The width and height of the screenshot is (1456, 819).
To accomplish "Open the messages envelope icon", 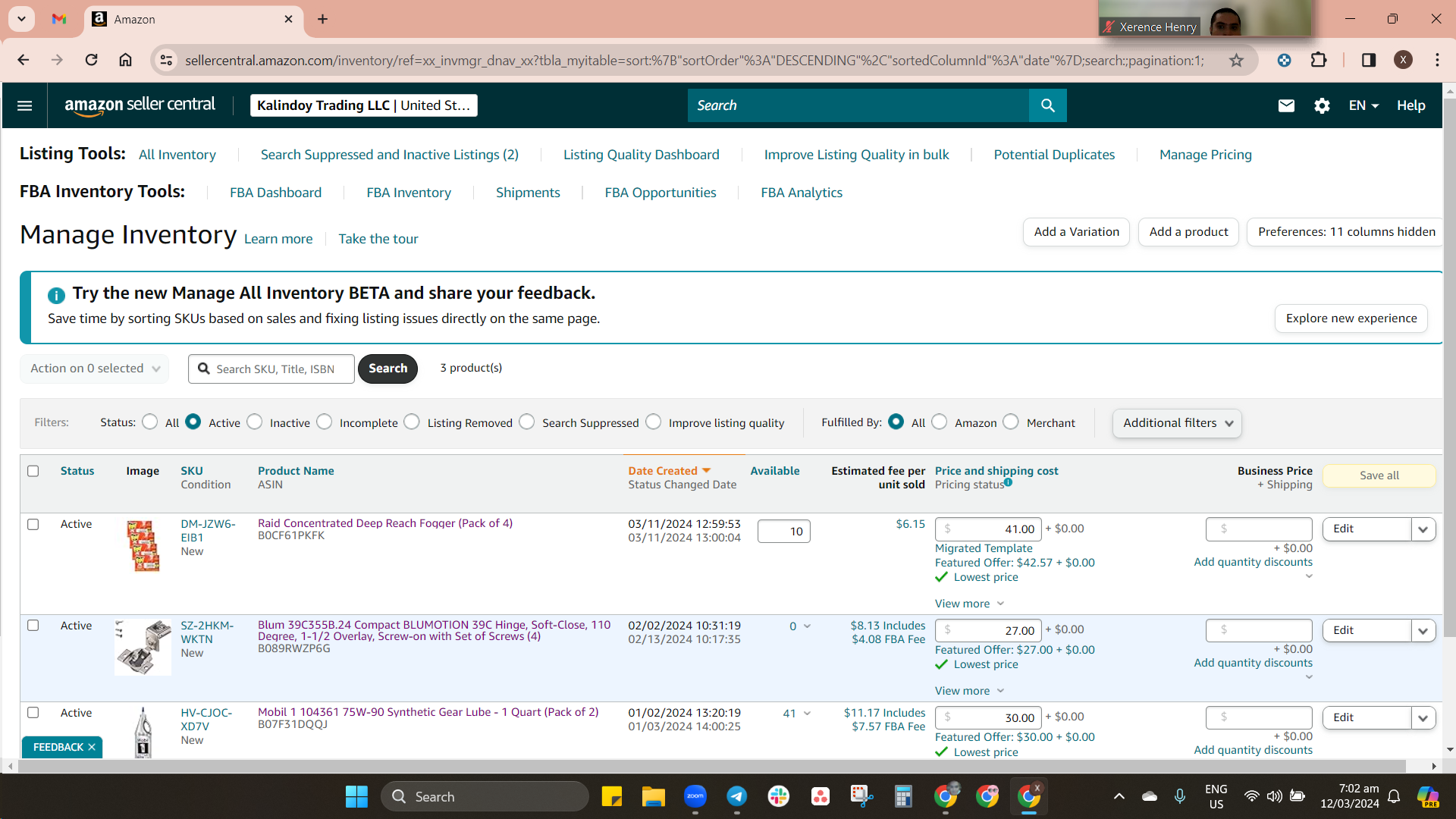I will tap(1286, 105).
